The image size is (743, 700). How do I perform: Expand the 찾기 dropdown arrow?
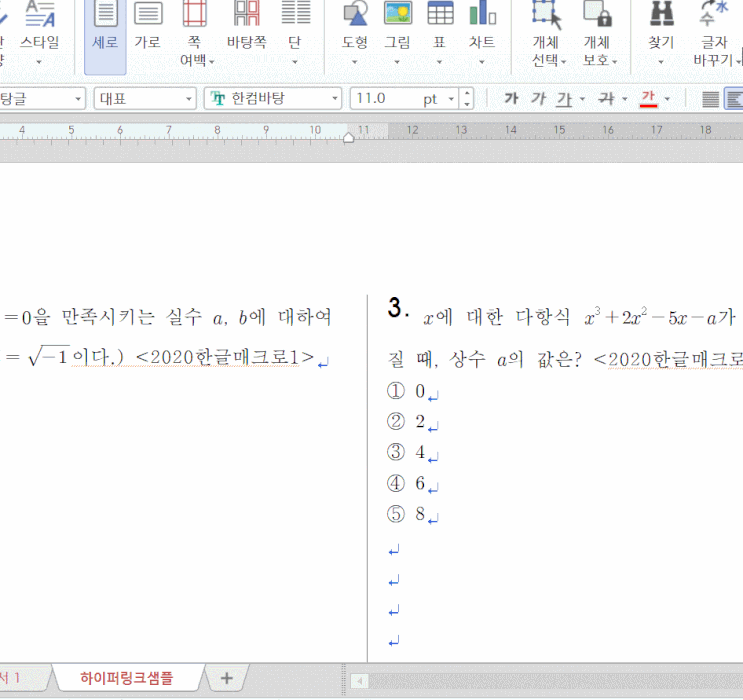pyautogui.click(x=661, y=62)
